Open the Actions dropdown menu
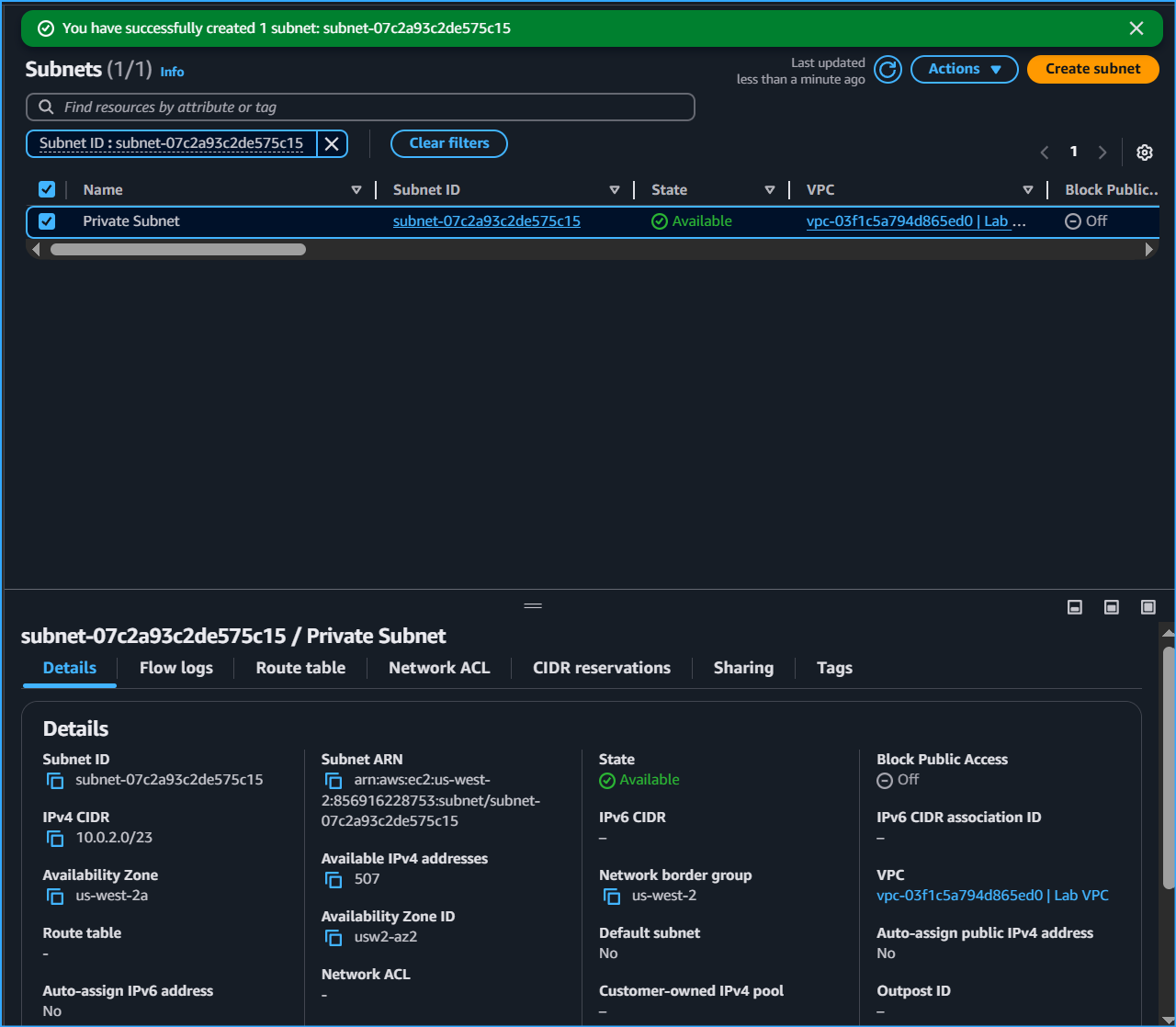Screen dimensions: 1176x1027 point(964,69)
